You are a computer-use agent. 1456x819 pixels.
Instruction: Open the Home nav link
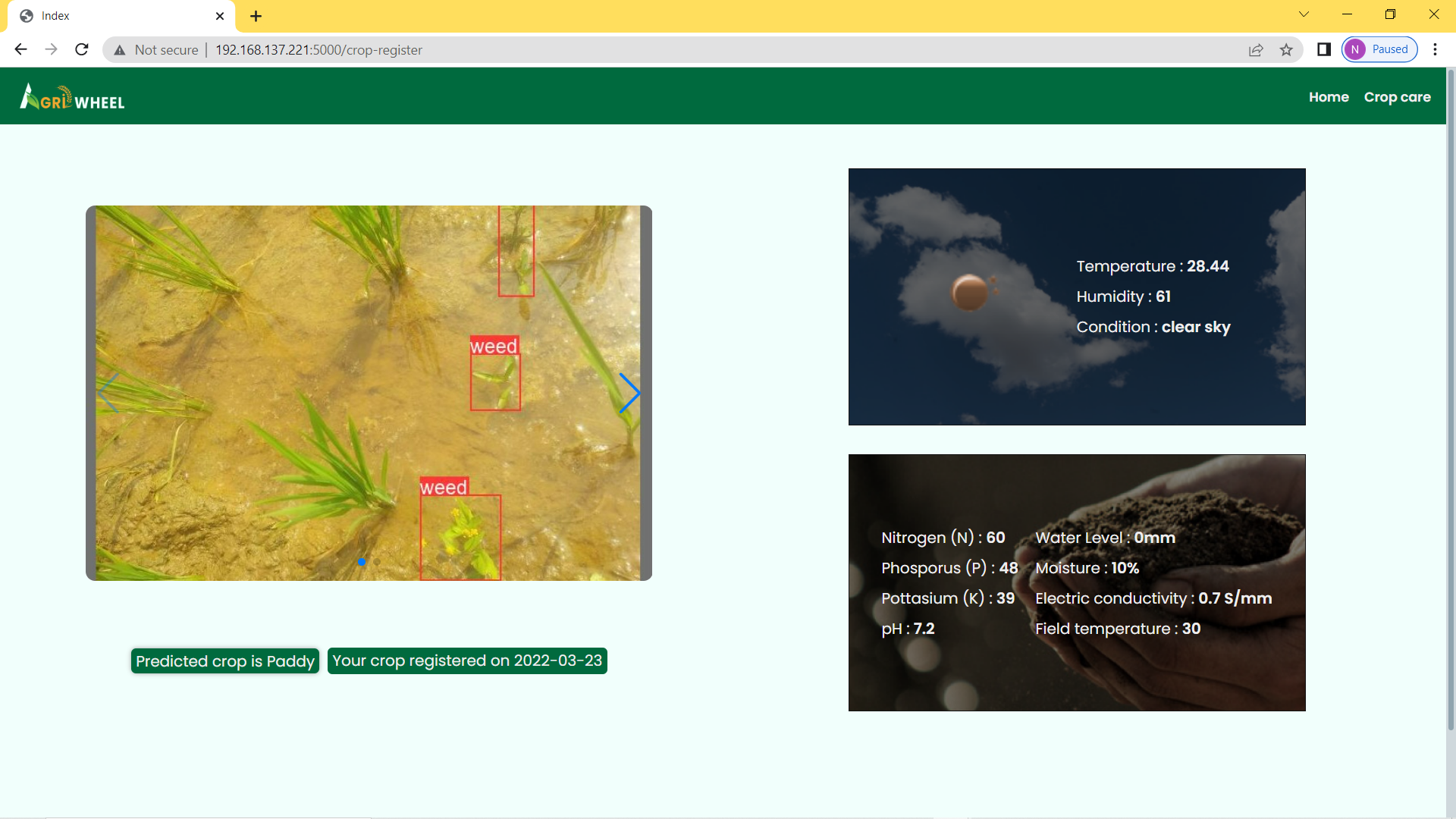1329,97
